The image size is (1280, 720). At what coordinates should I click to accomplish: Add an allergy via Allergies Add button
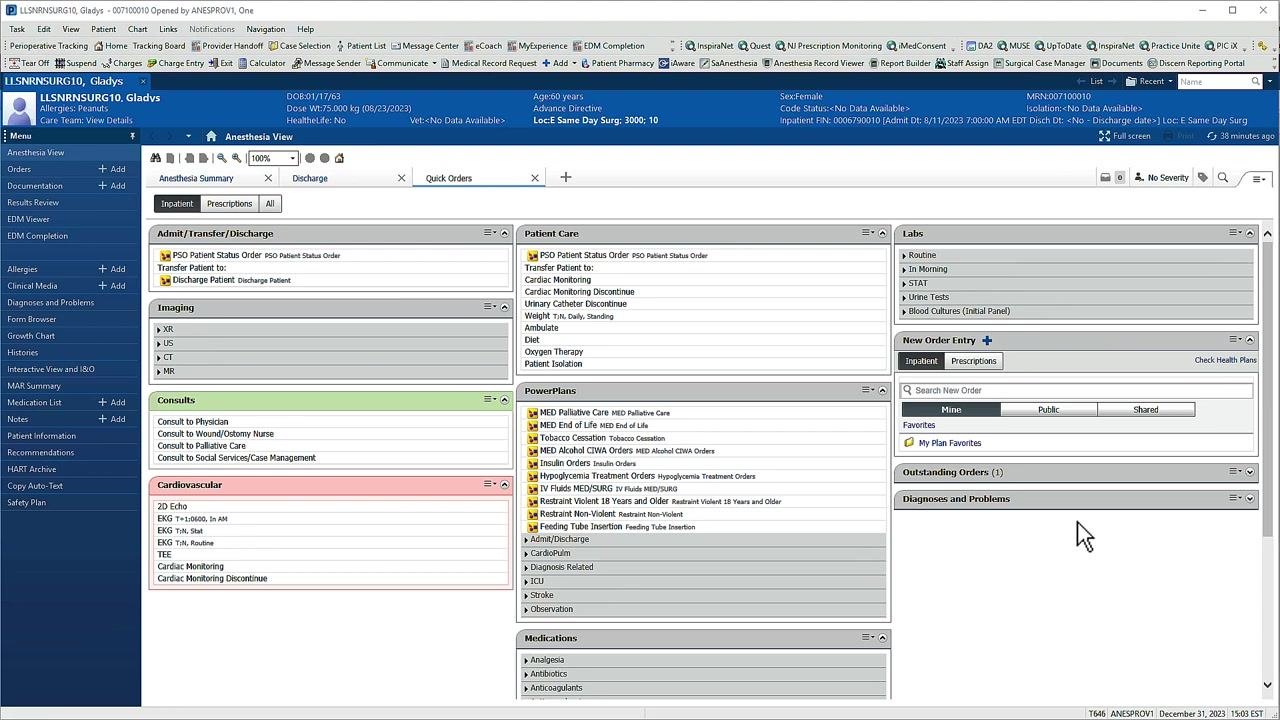[x=112, y=269]
